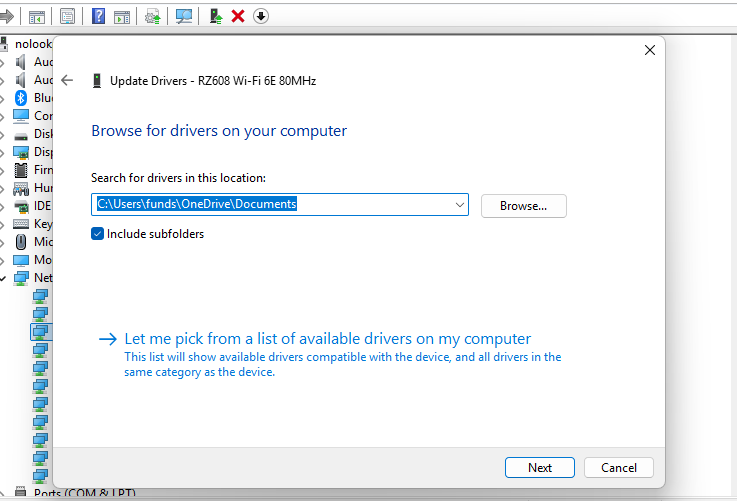Toggle the Action pane toolbar icon
This screenshot has width=737, height=501.
point(122,17)
